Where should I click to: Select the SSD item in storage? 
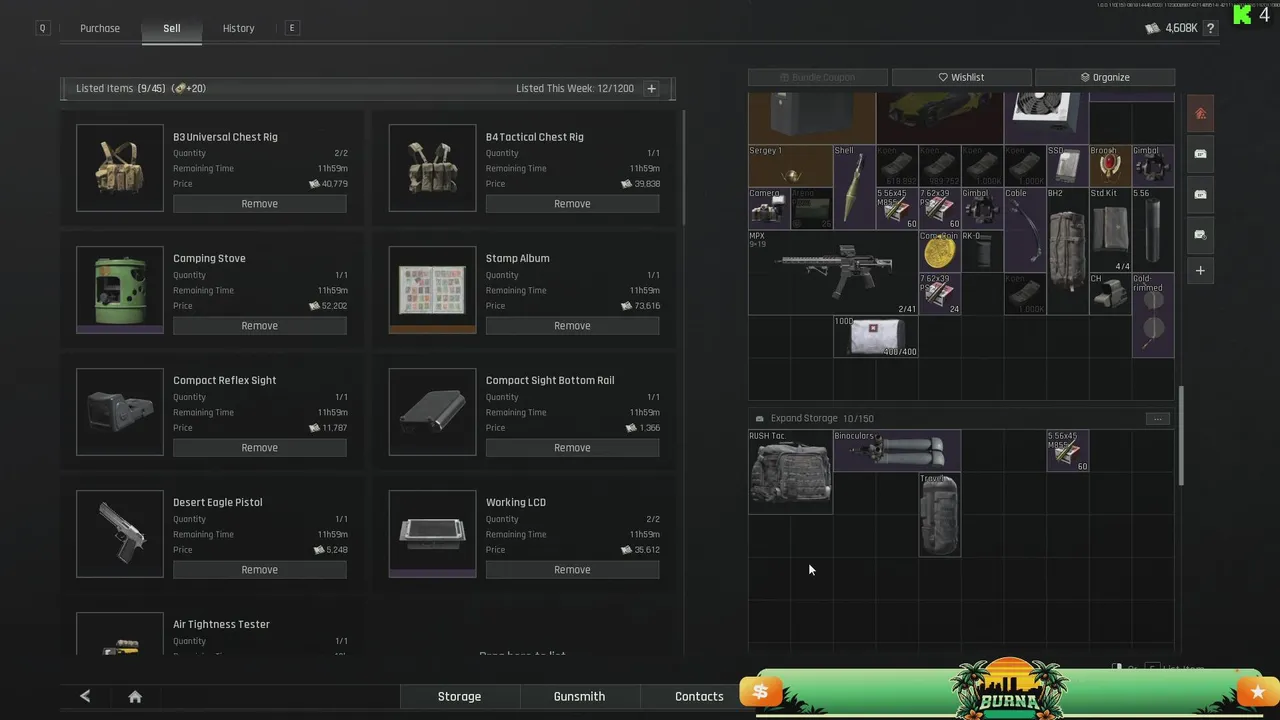[x=1067, y=165]
